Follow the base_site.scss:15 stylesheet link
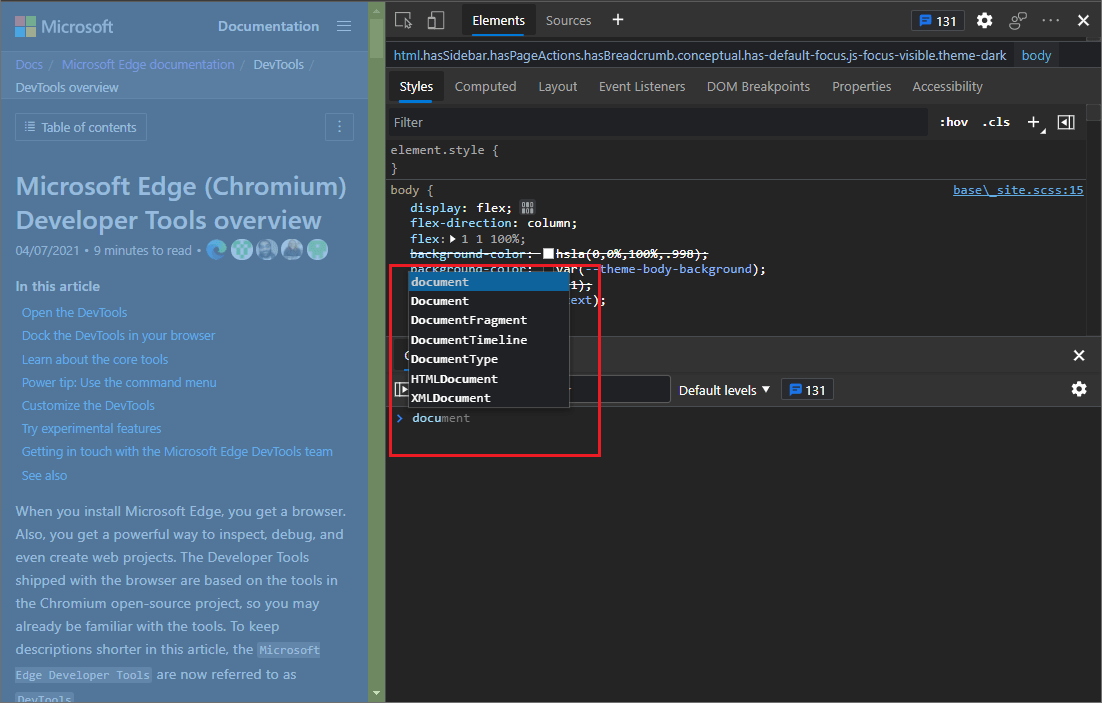 [x=1018, y=189]
